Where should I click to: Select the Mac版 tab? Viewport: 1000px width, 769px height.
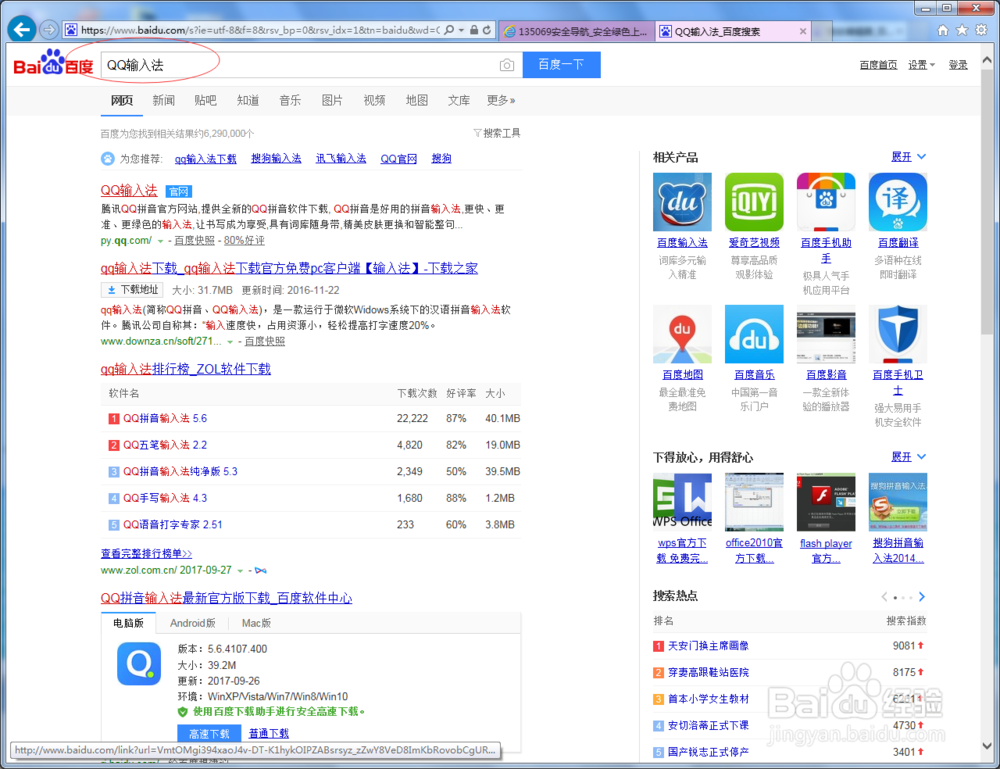click(256, 624)
